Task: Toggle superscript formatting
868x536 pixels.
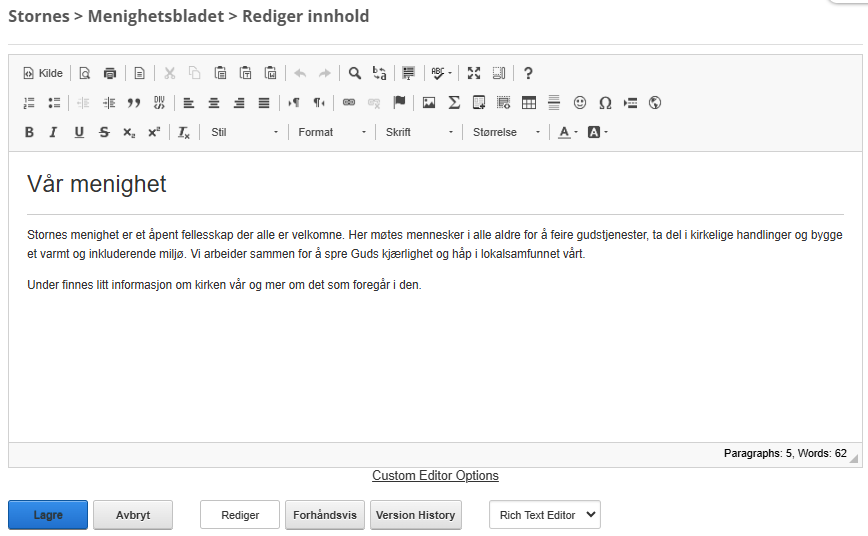Action: pos(154,132)
